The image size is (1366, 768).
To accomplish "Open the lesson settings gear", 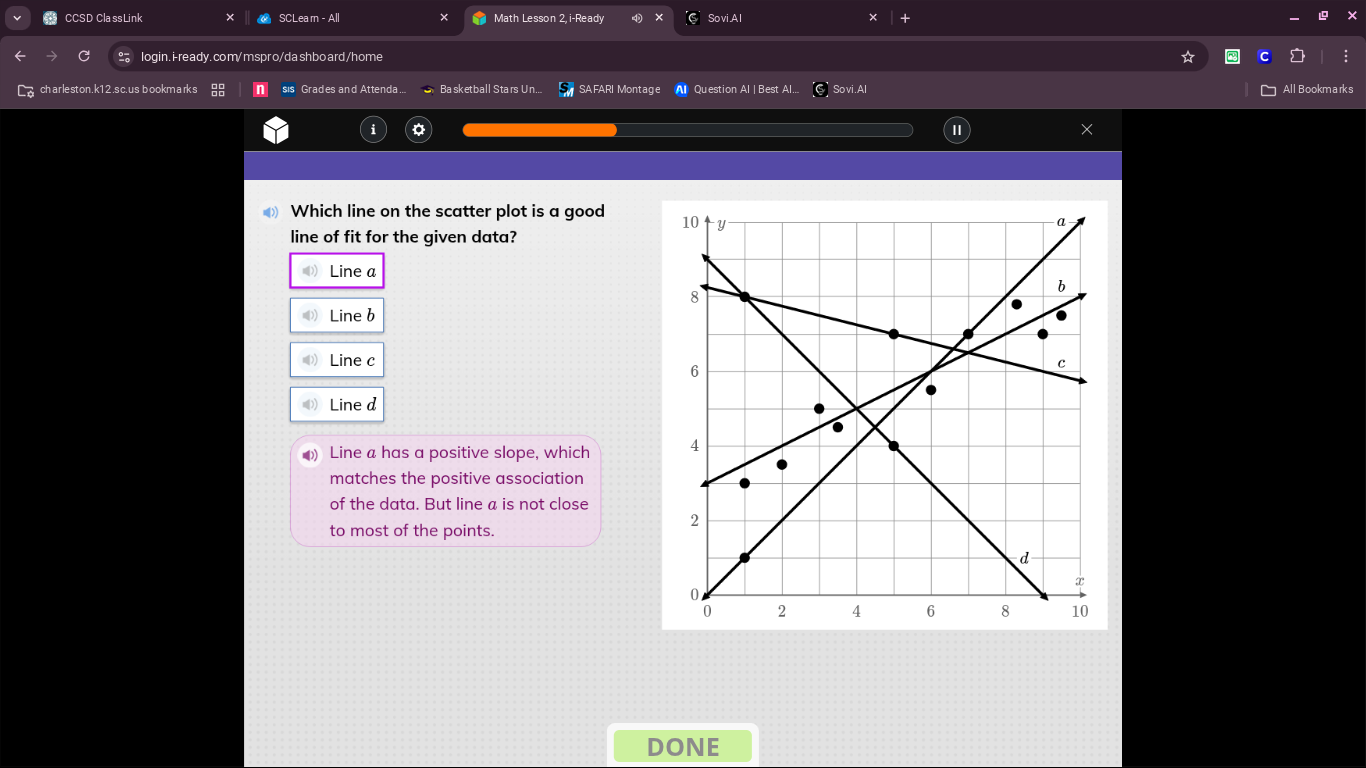I will [x=418, y=130].
